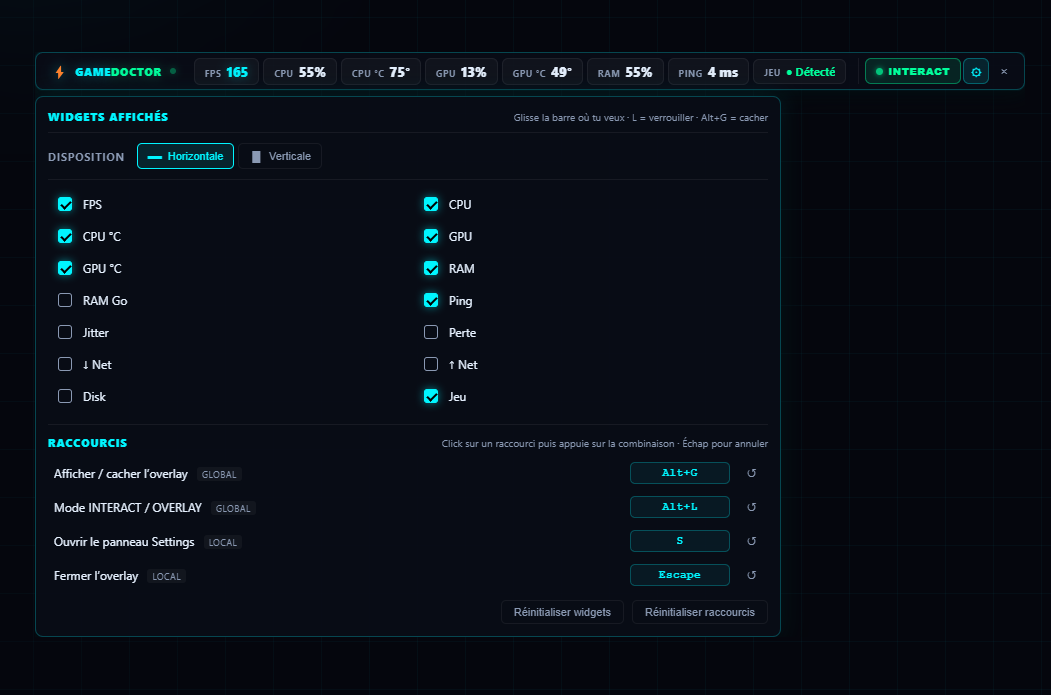The height and width of the screenshot is (695, 1051).
Task: Uncheck the CPU °C widget checkbox
Action: pos(65,237)
